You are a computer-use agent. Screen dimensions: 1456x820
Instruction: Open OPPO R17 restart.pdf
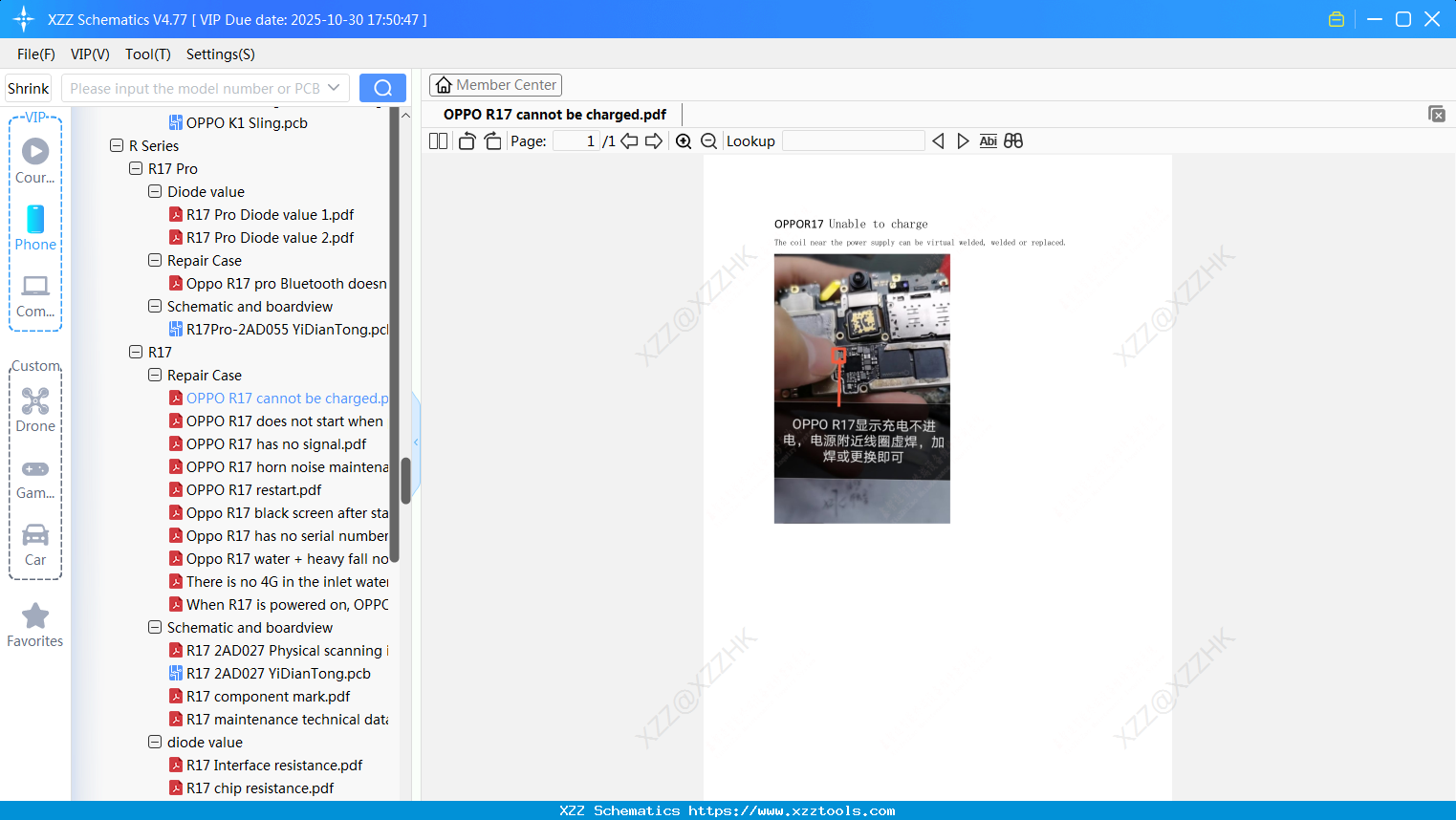tap(253, 490)
